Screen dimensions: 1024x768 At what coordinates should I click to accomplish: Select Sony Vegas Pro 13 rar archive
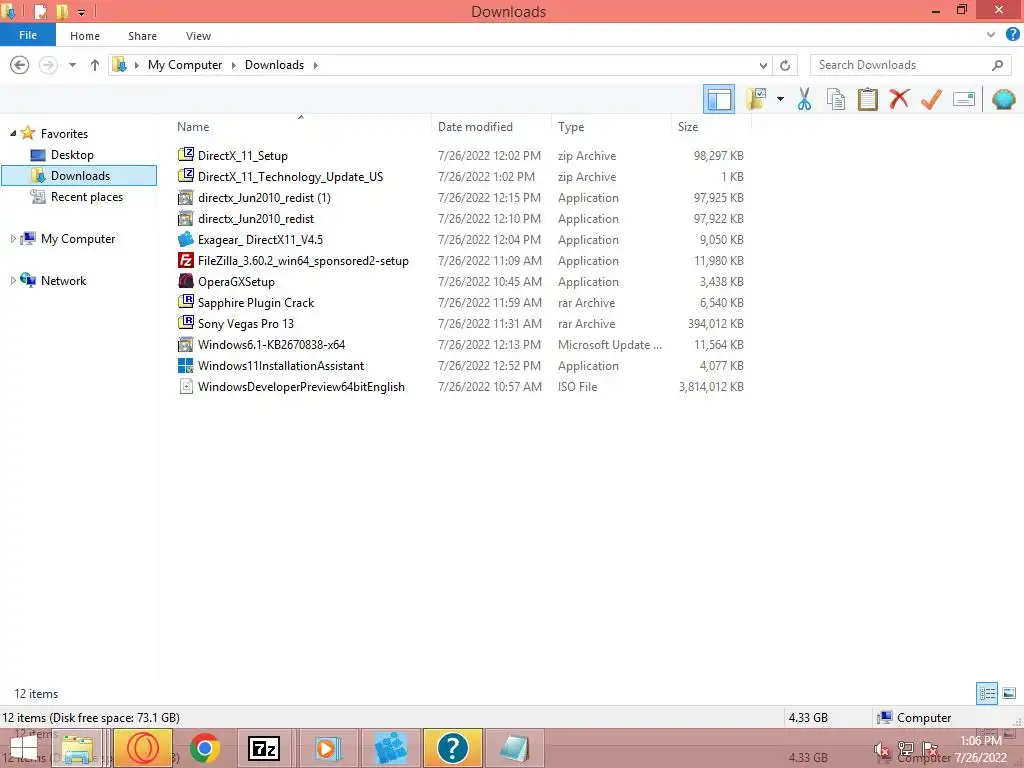point(246,323)
